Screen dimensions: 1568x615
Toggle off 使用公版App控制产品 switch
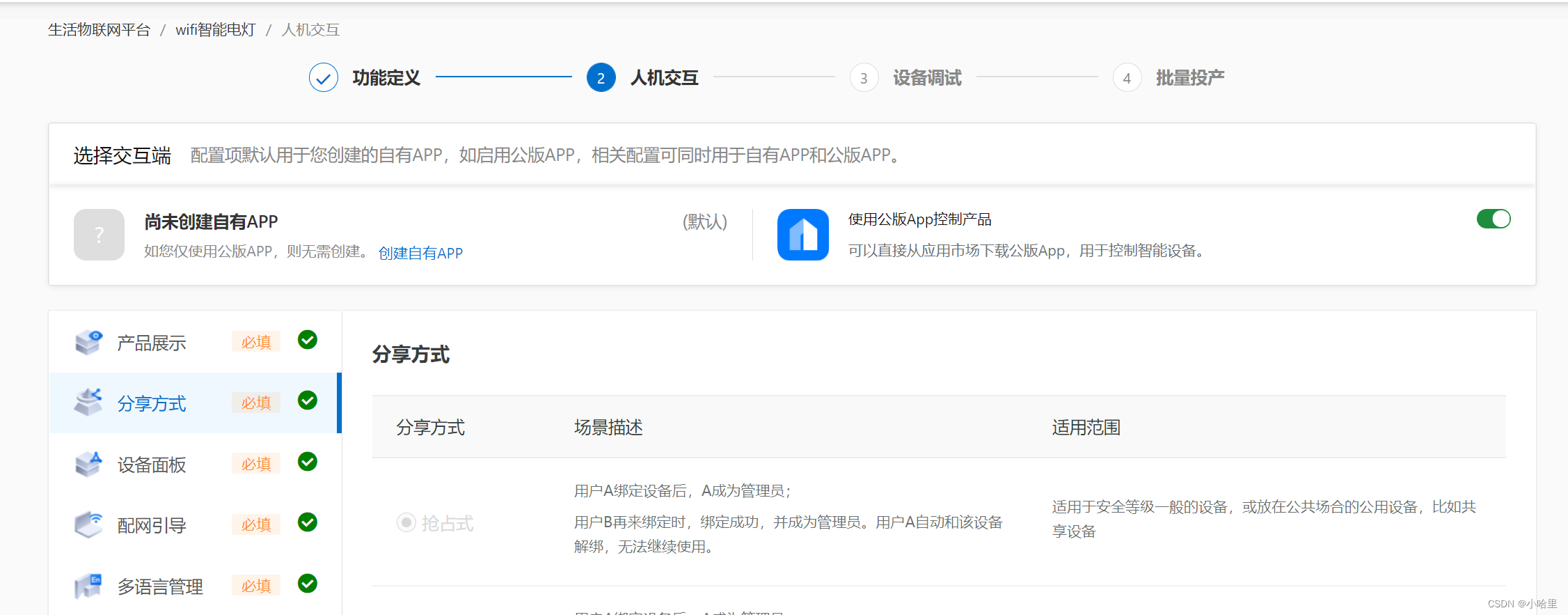click(x=1494, y=219)
